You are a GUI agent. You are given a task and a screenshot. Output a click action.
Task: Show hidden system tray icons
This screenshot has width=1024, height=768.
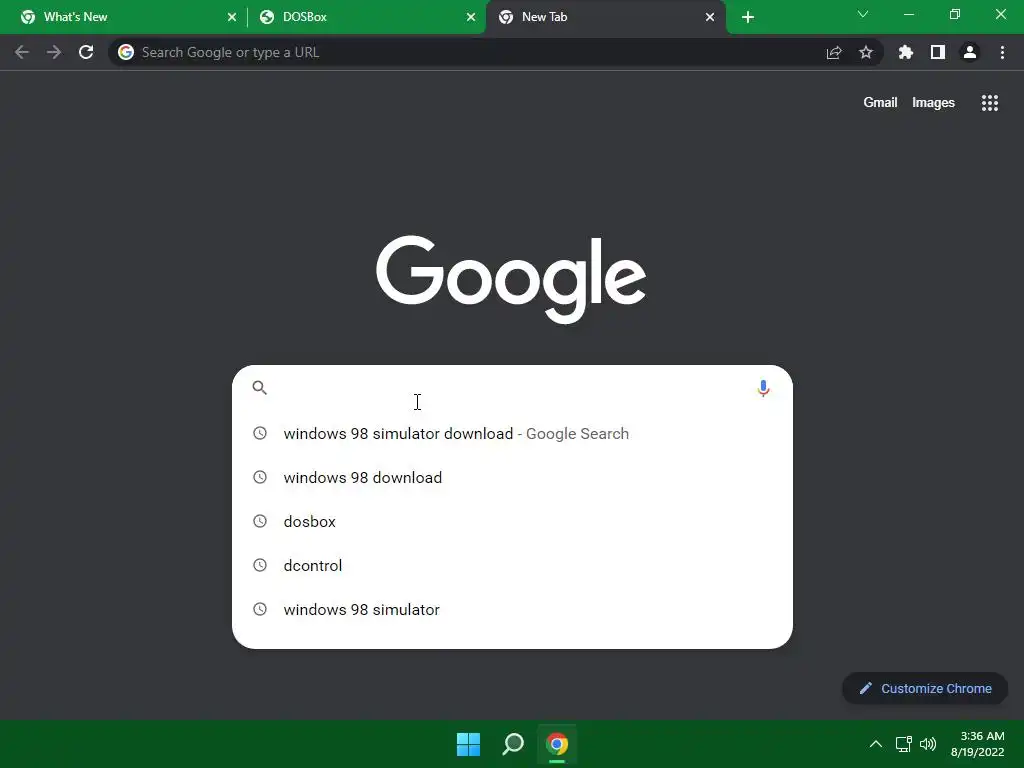(x=876, y=744)
